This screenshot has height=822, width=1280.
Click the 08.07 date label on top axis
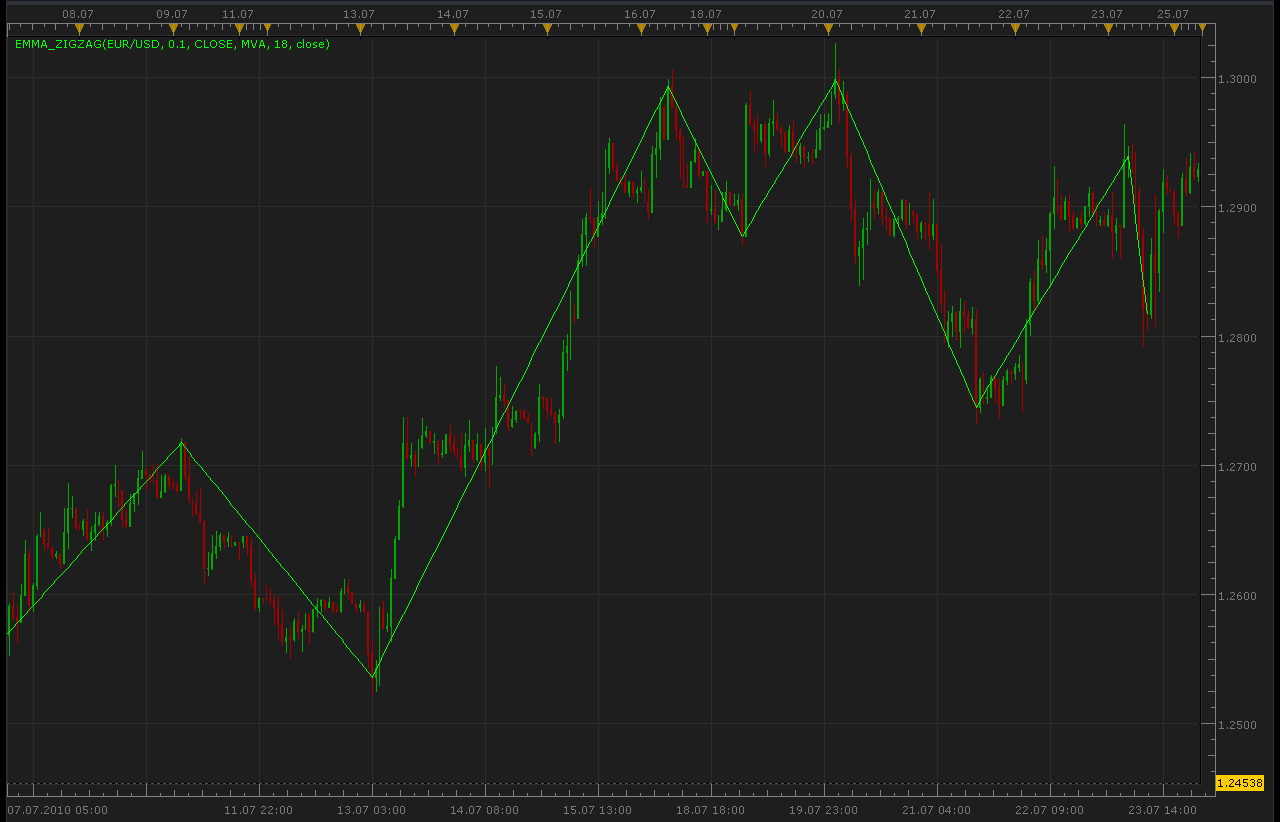tap(78, 14)
